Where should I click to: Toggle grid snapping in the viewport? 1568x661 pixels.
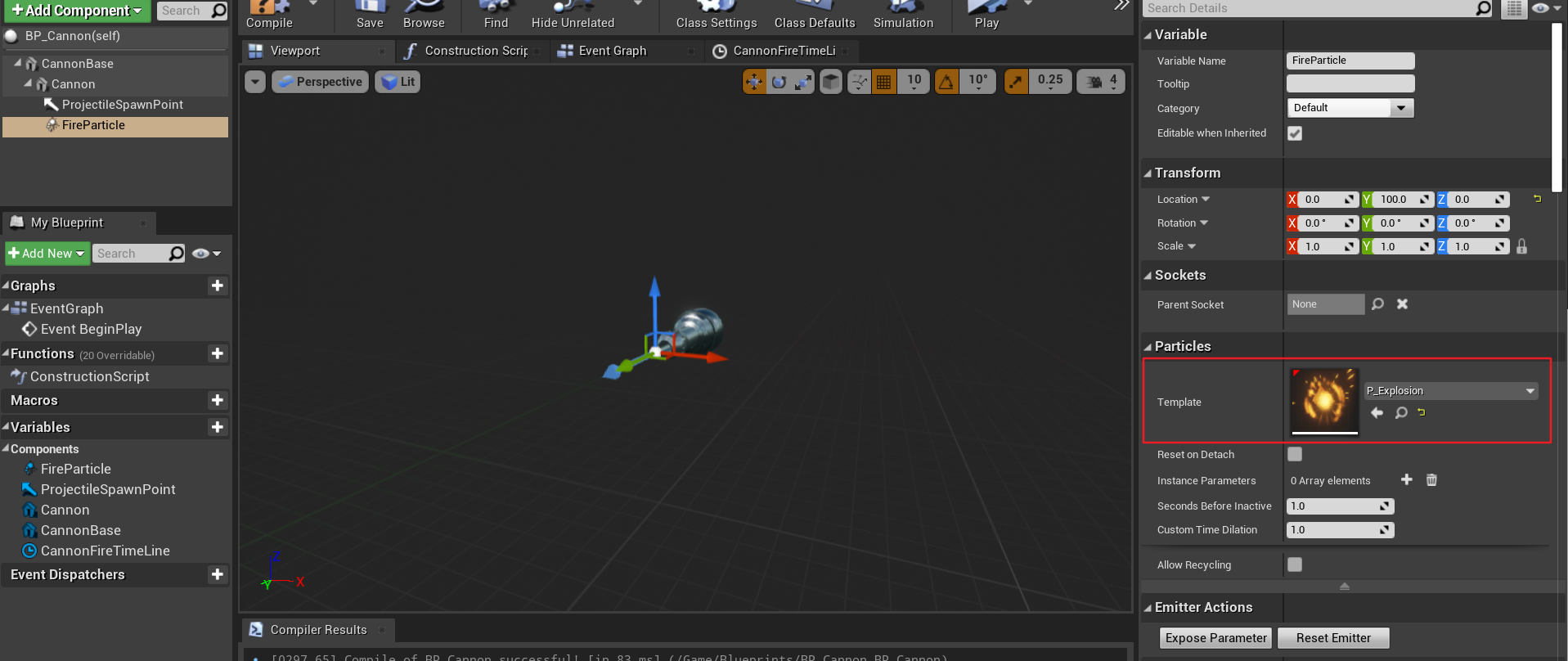884,82
